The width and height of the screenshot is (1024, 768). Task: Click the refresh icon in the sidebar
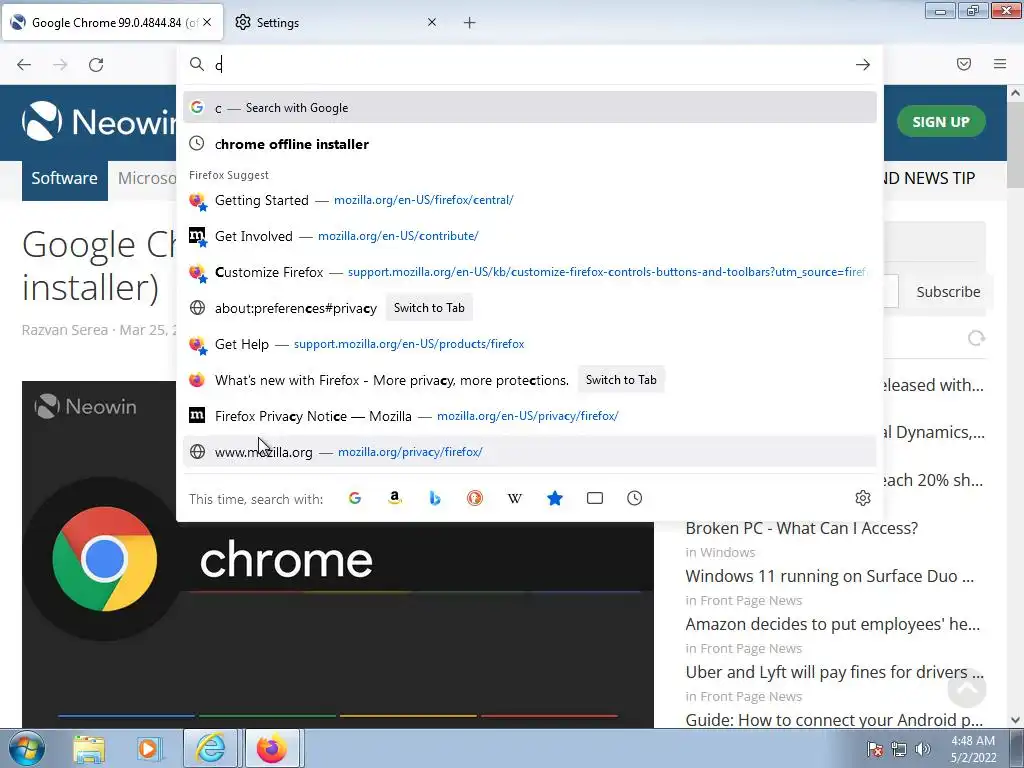coord(976,338)
